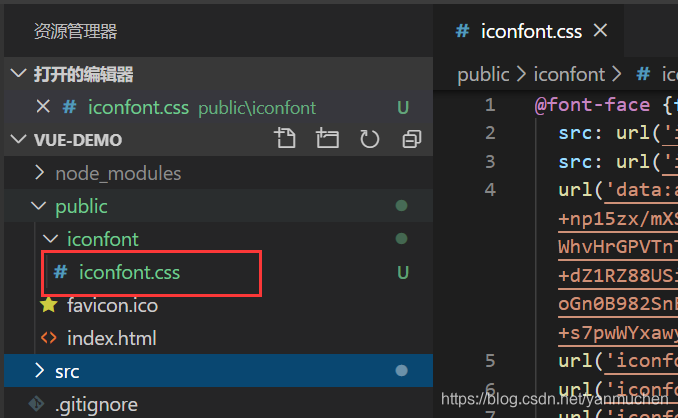The image size is (678, 418).
Task: Click the WhvHrGPVTn wrapped code line
Action: (x=618, y=247)
